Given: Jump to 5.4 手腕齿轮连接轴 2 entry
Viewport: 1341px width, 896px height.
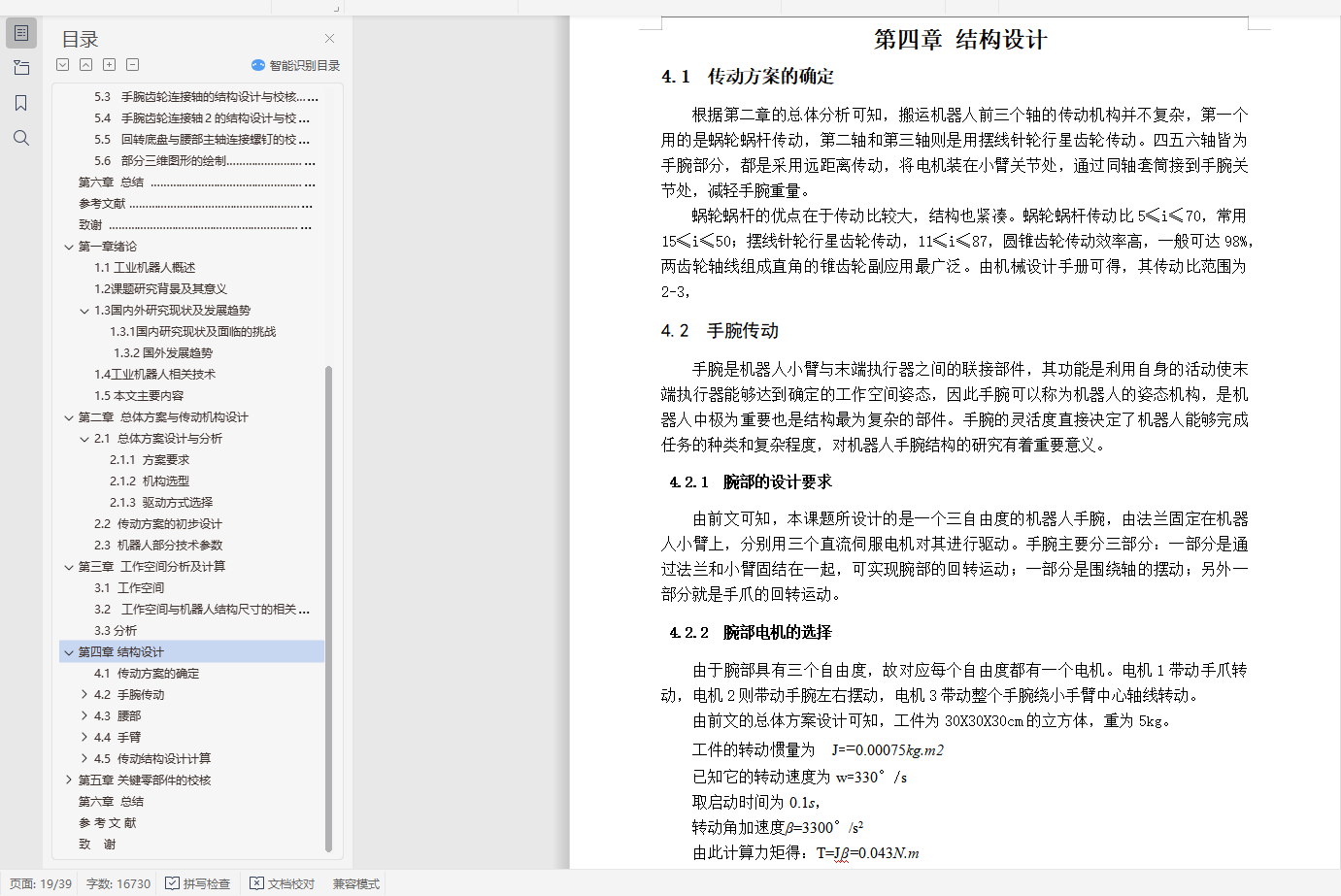Looking at the screenshot, I should pos(203,118).
